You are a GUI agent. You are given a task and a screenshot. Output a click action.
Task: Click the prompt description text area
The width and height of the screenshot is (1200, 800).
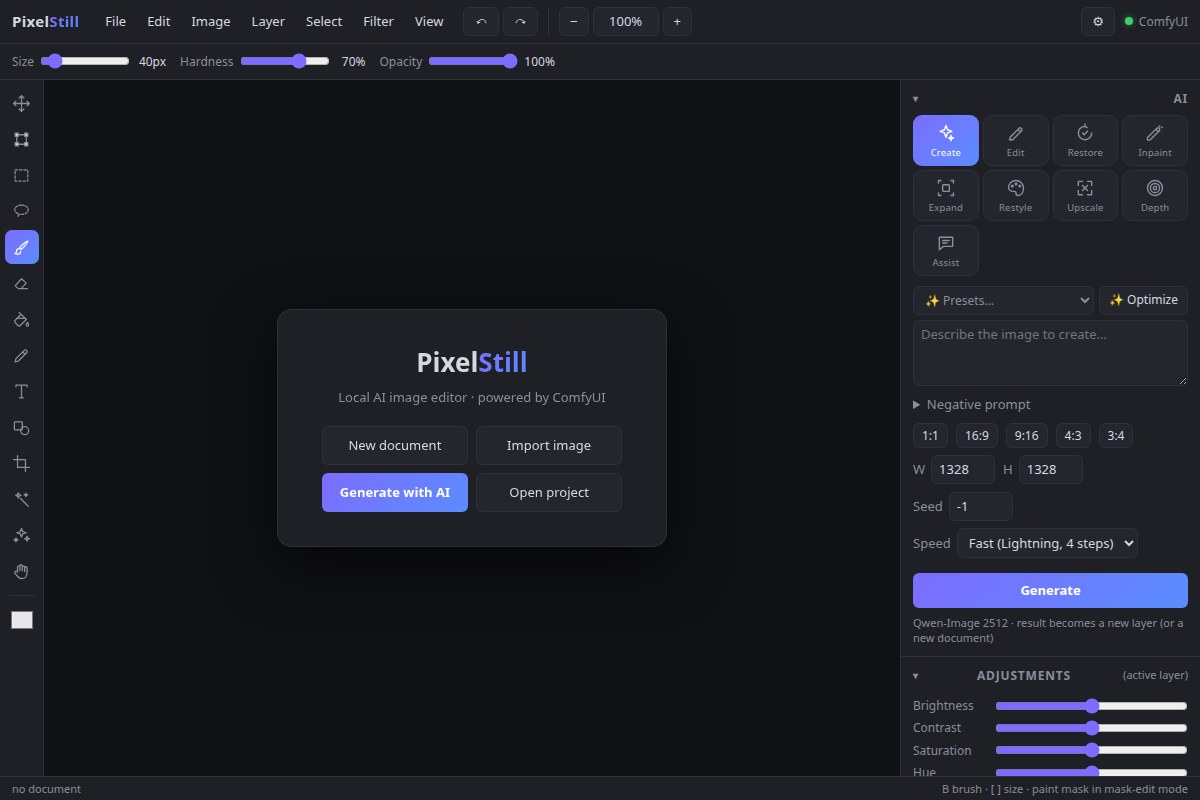[1050, 353]
